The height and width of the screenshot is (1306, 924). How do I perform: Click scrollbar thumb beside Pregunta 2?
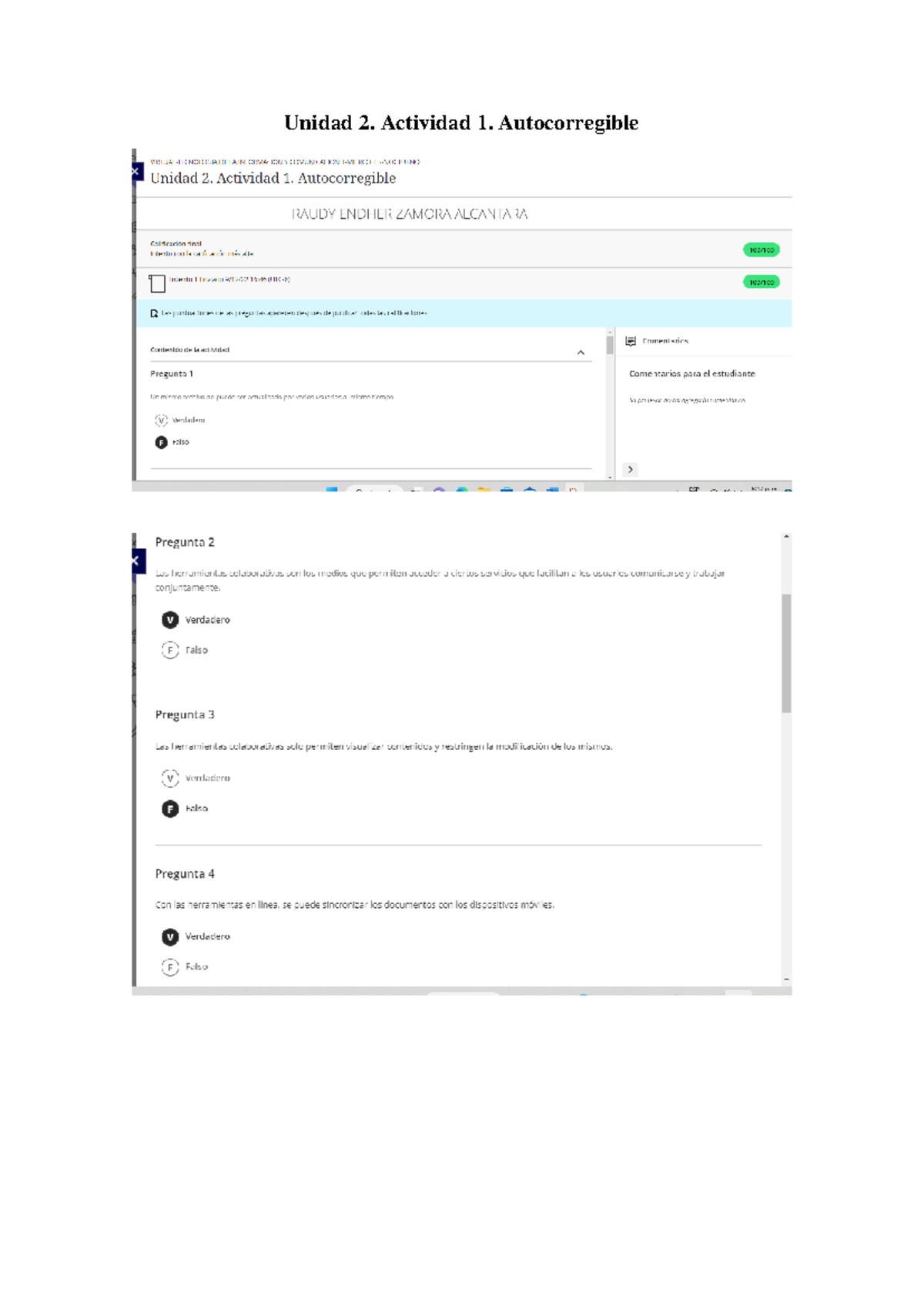786,653
